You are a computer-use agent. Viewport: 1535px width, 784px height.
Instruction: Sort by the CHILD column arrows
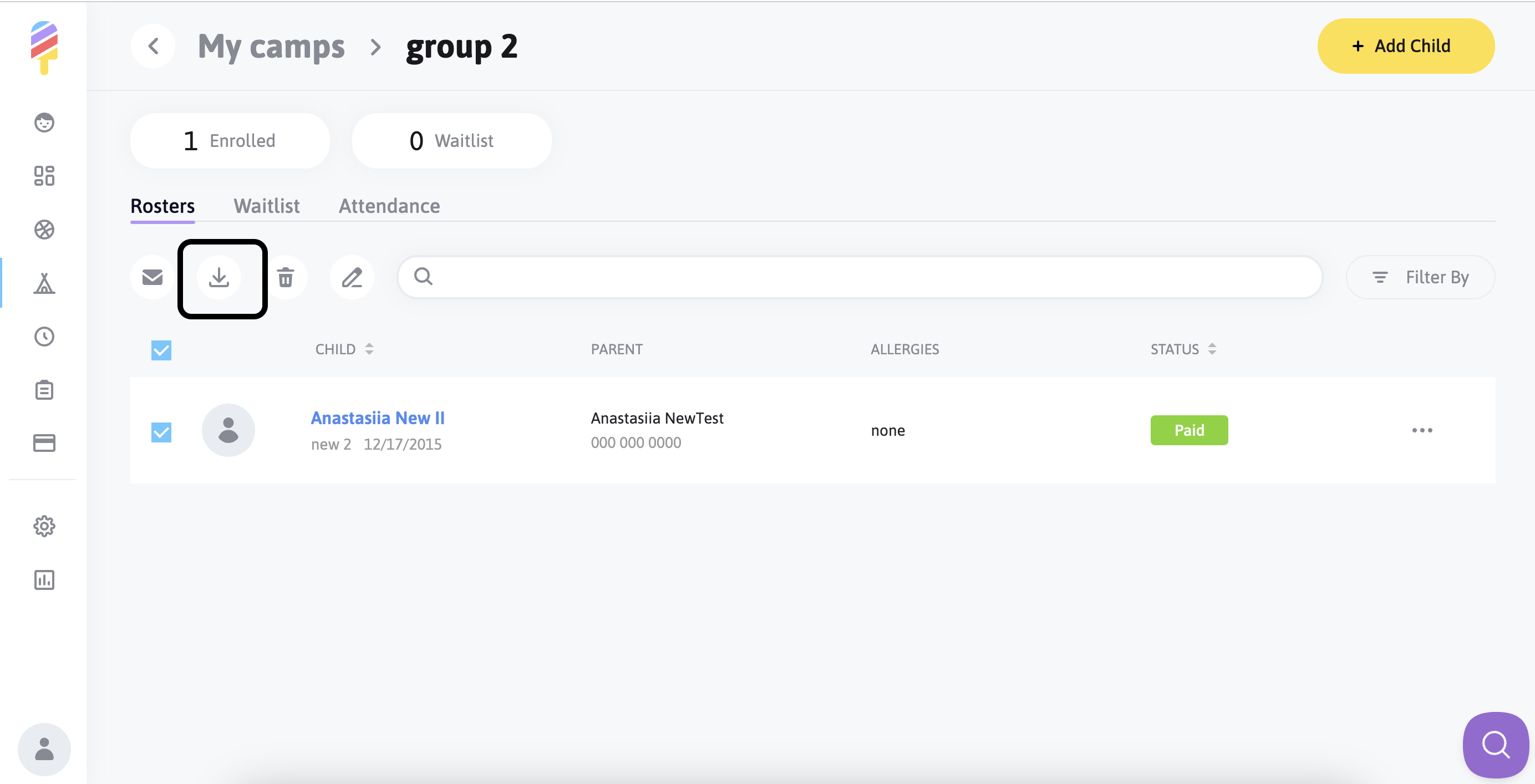tap(369, 349)
